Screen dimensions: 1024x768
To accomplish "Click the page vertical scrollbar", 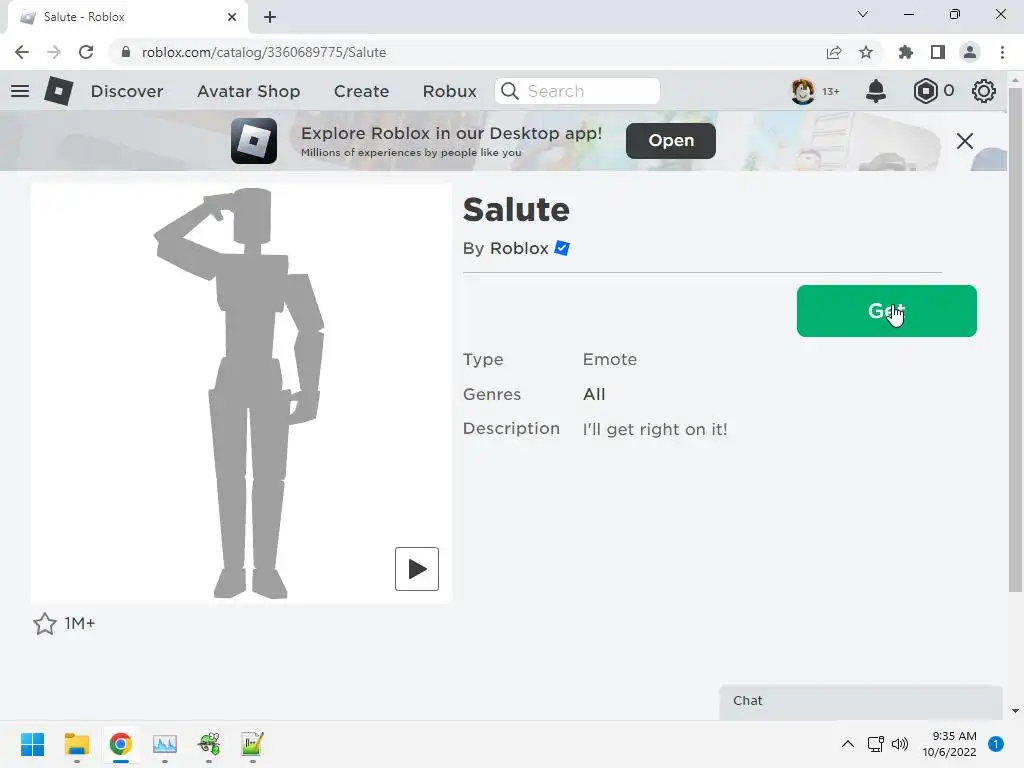I will [1015, 340].
